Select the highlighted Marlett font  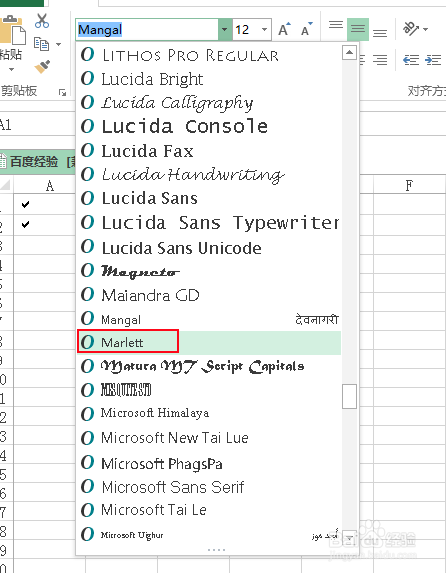point(209,342)
